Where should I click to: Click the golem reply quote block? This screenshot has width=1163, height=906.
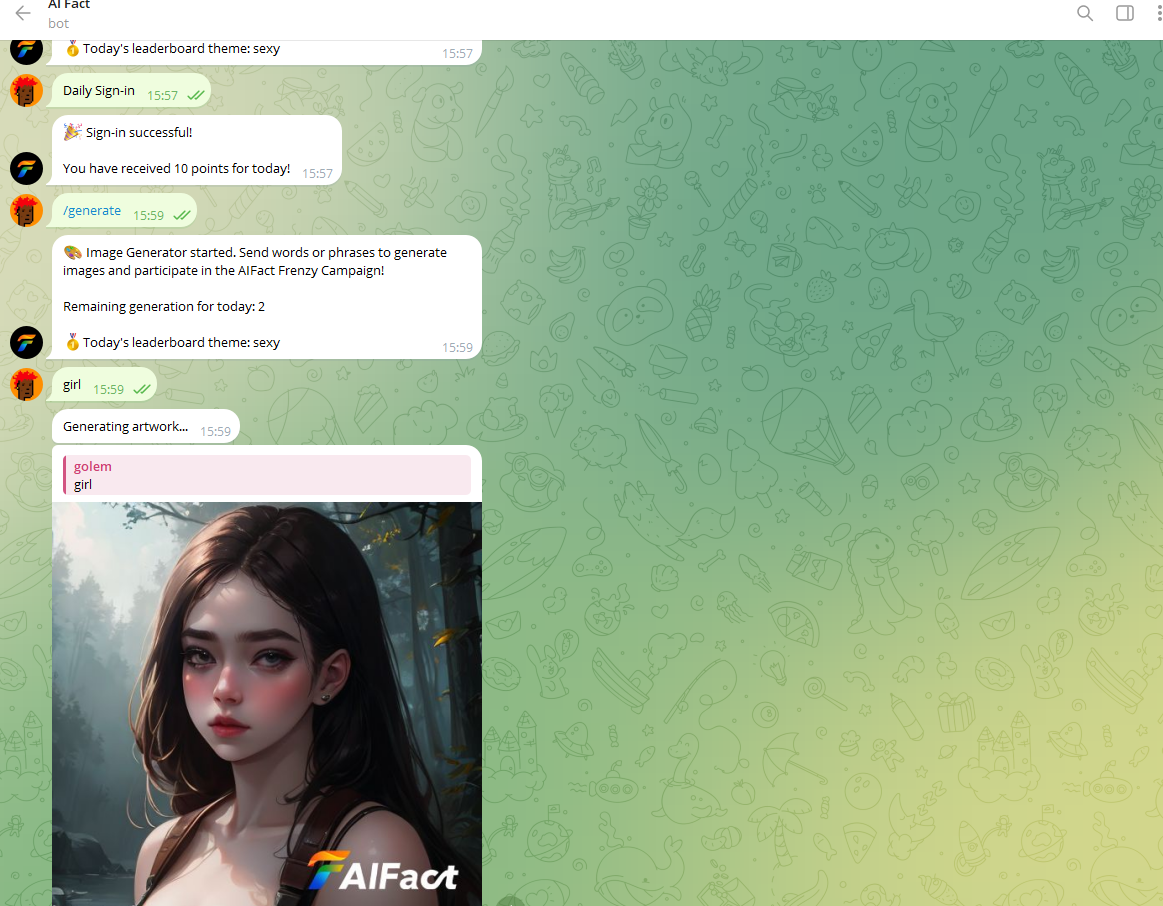click(x=267, y=475)
